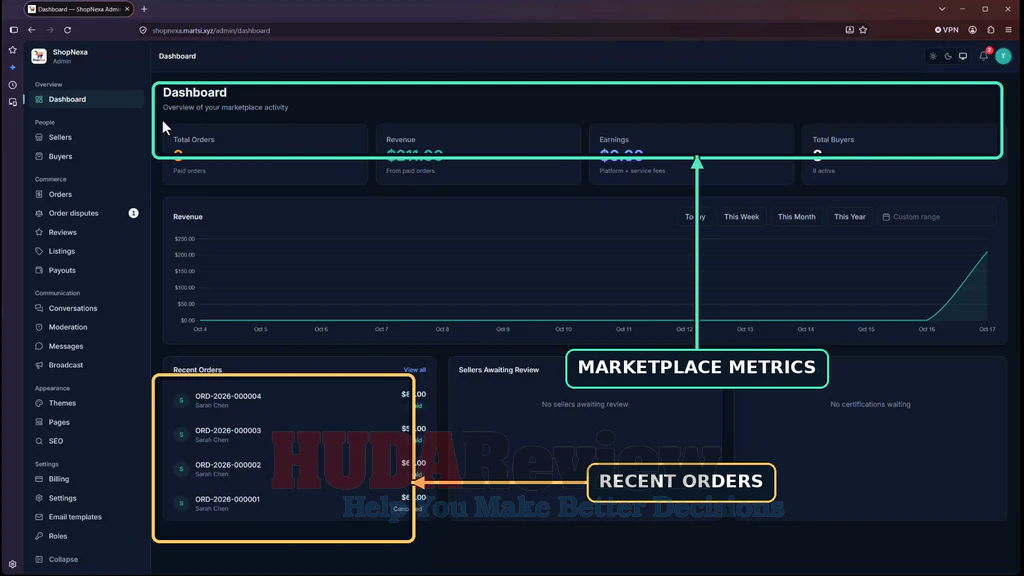Show revenue for This Year
The height and width of the screenshot is (576, 1024).
click(850, 217)
